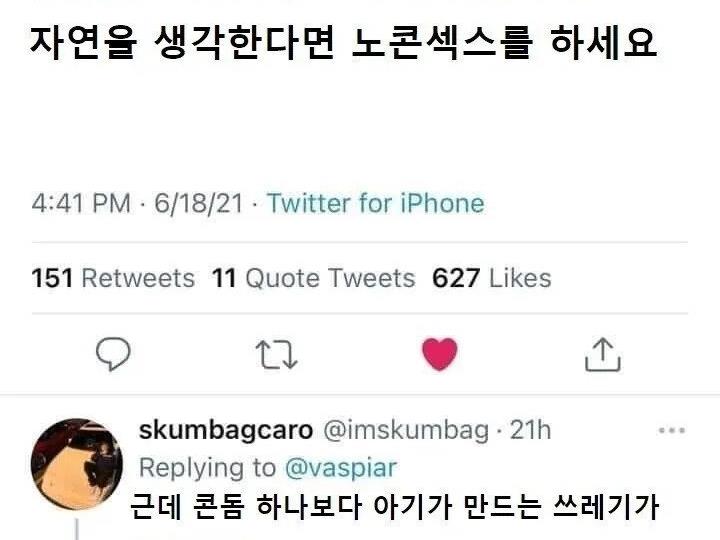Click the 21h reply timestamp

point(530,431)
